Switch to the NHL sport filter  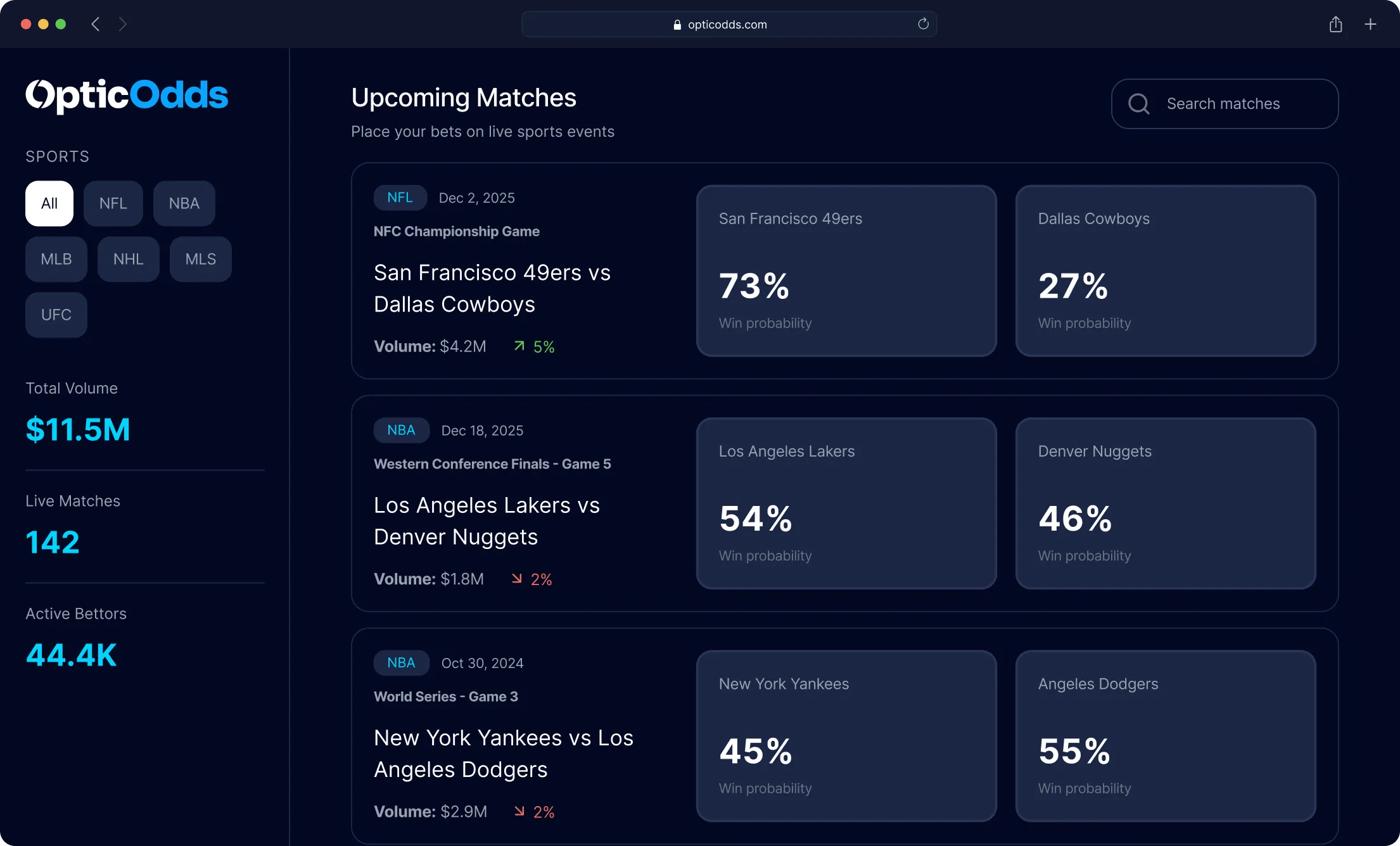tap(129, 259)
